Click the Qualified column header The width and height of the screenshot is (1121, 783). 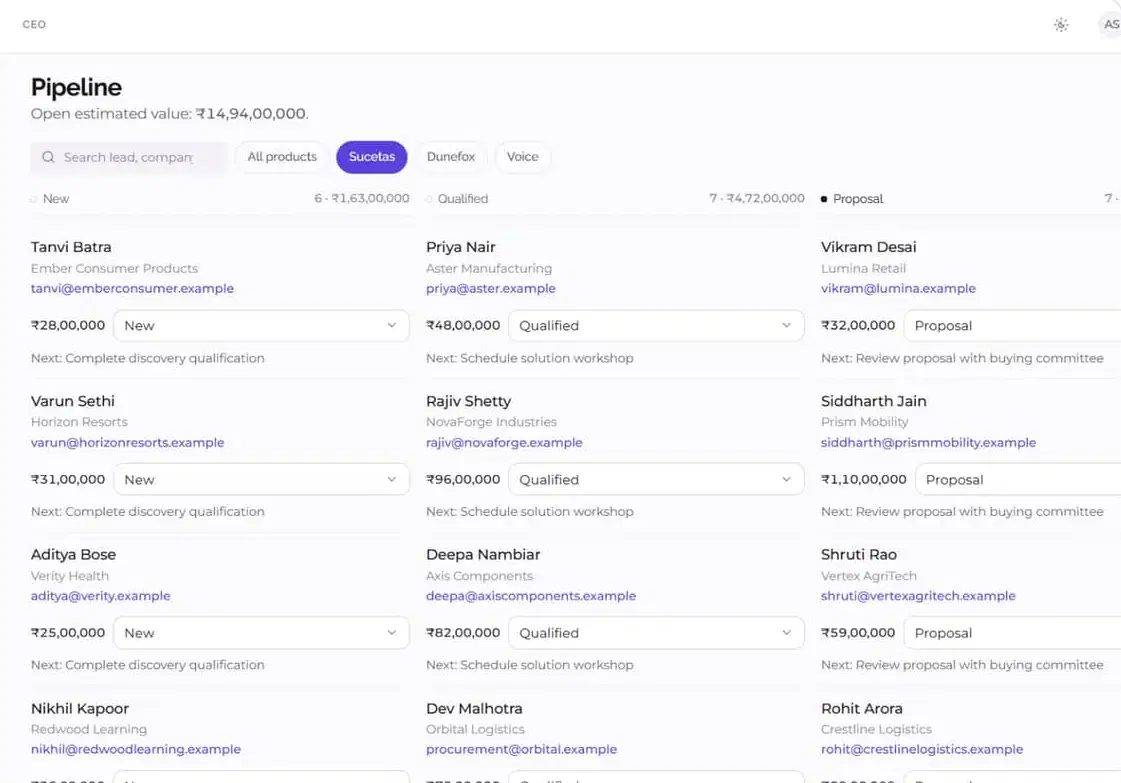463,199
